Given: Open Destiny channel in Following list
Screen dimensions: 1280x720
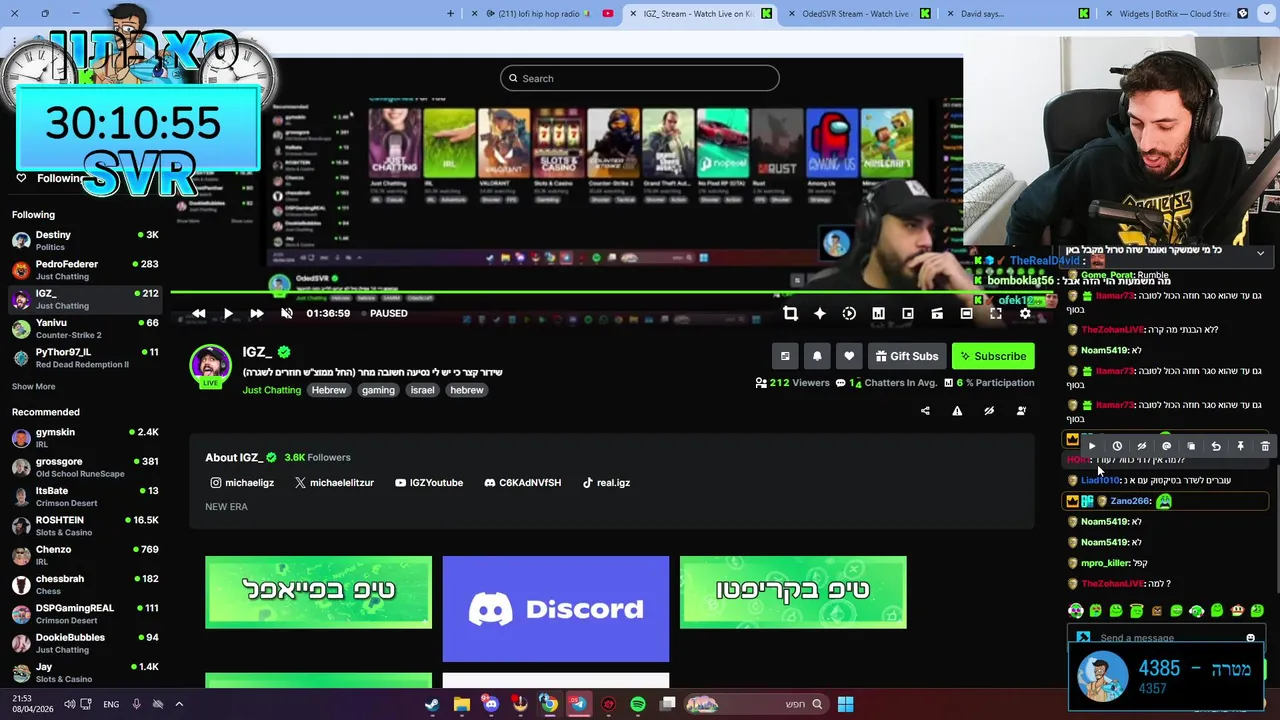Looking at the screenshot, I should 85,241.
